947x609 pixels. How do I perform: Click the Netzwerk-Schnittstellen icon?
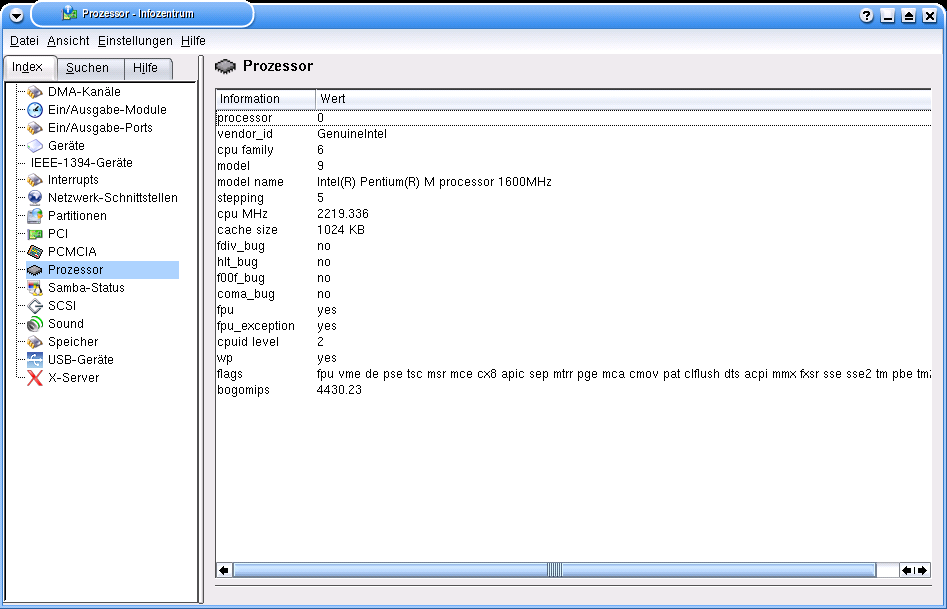coord(35,198)
